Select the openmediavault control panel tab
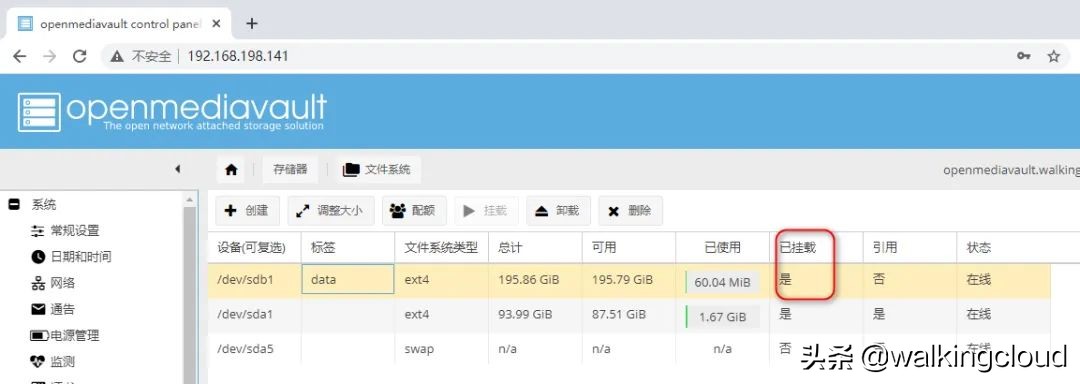Viewport: 1080px width, 384px height. [x=118, y=23]
